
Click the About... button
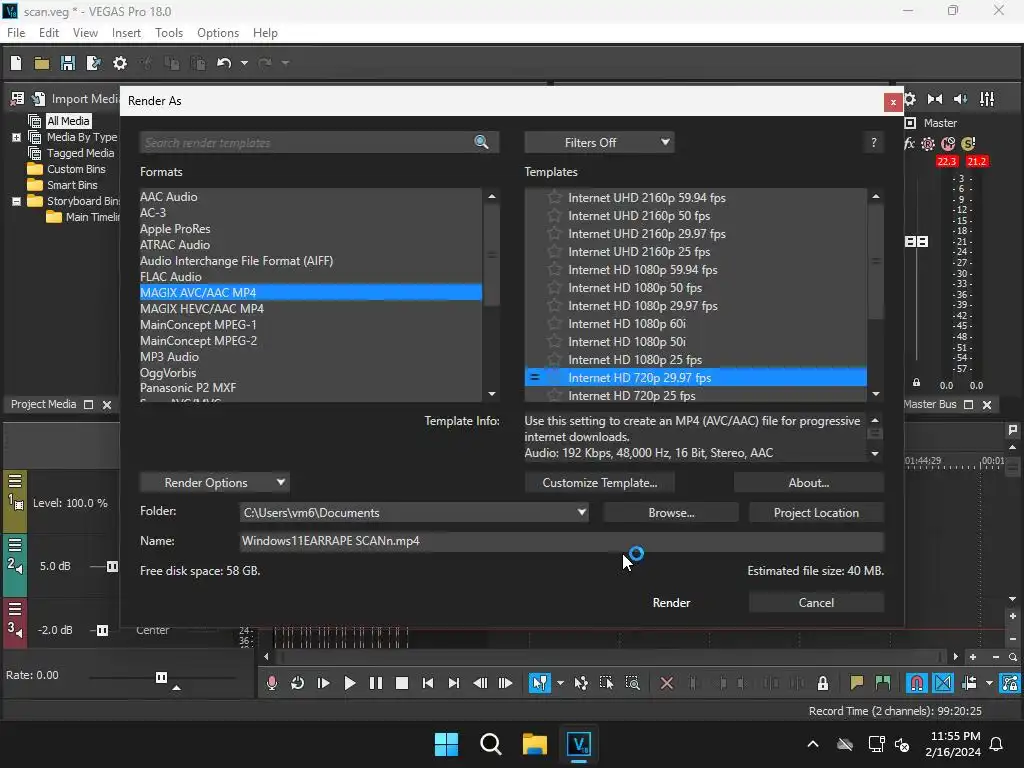808,483
